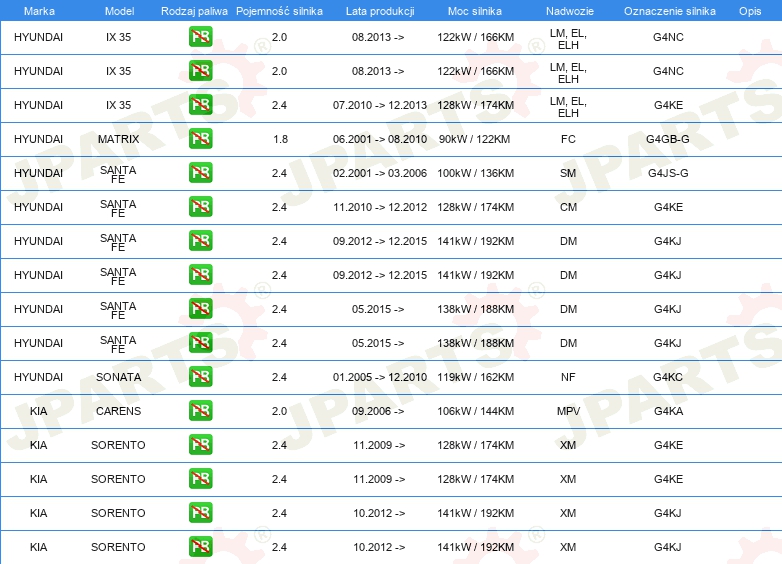The image size is (782, 564).
Task: Click the Nadwozie column header
Action: click(570, 11)
